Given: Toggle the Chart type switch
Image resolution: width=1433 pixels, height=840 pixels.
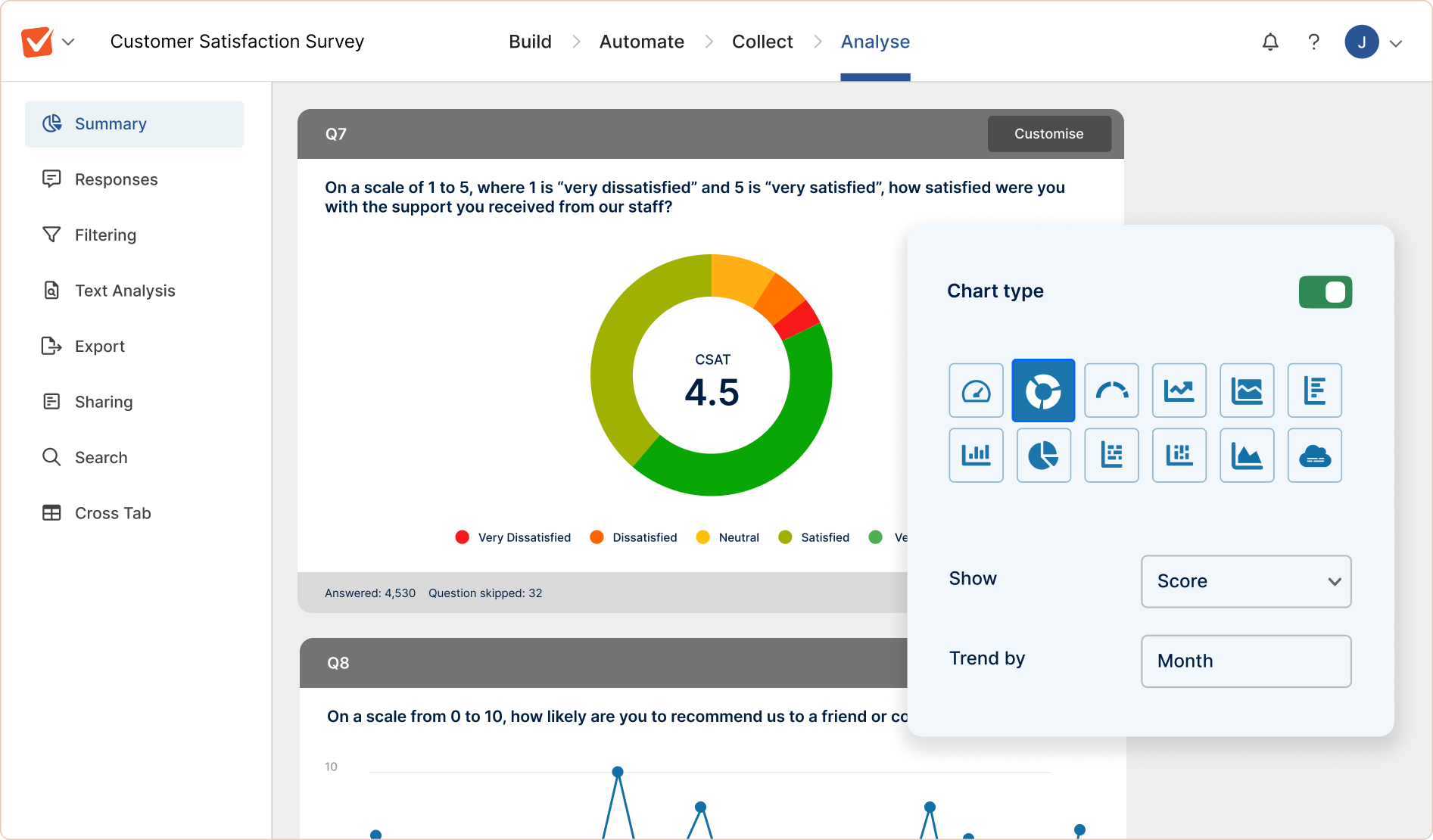Looking at the screenshot, I should tap(1326, 292).
